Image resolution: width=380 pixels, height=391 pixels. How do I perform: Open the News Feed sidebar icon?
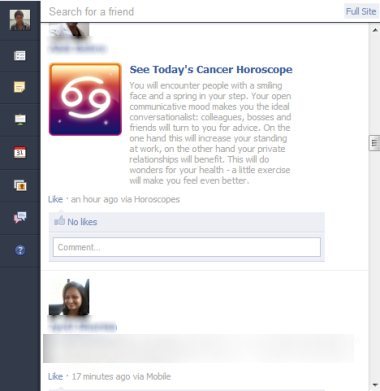coord(20,55)
